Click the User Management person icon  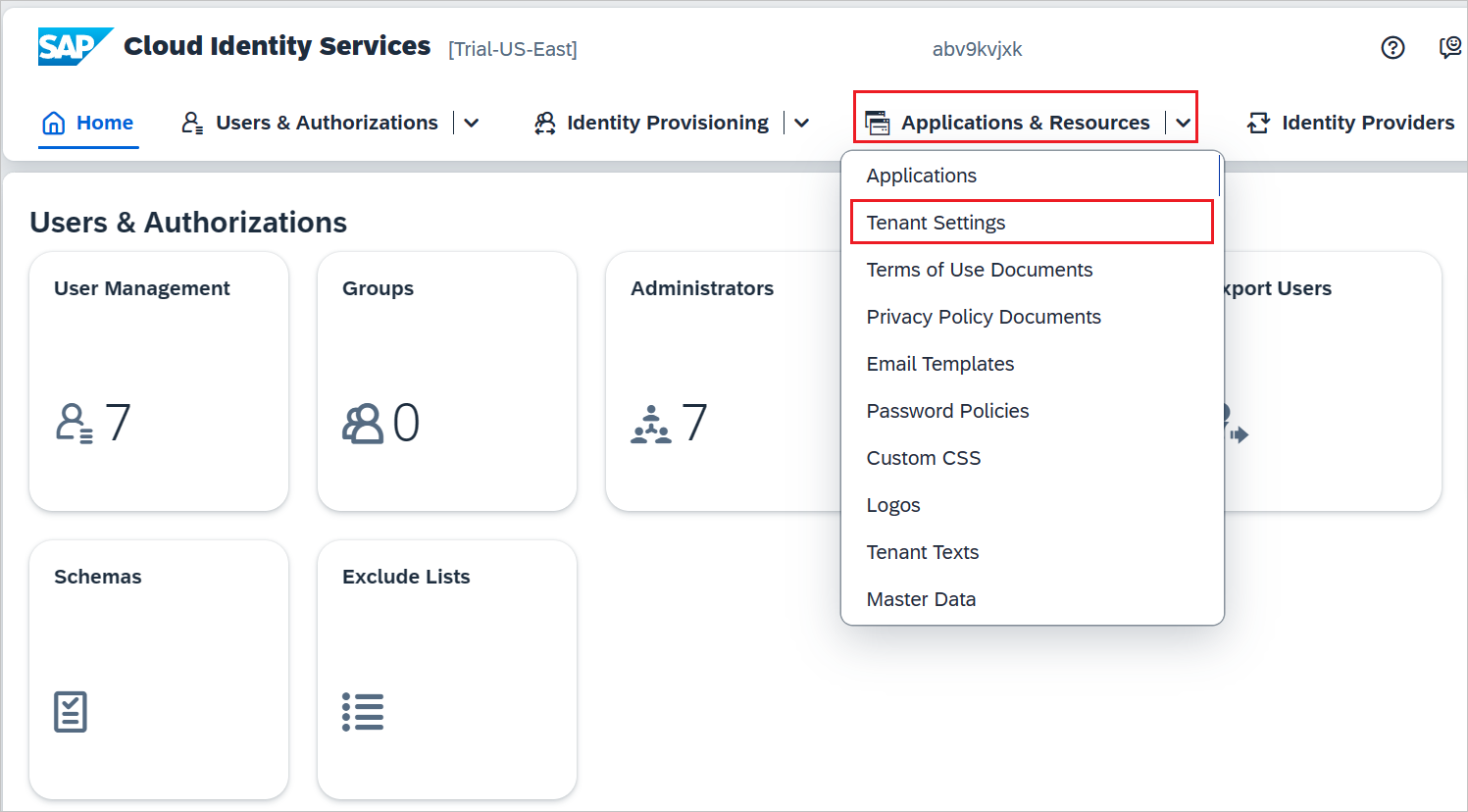point(75,424)
